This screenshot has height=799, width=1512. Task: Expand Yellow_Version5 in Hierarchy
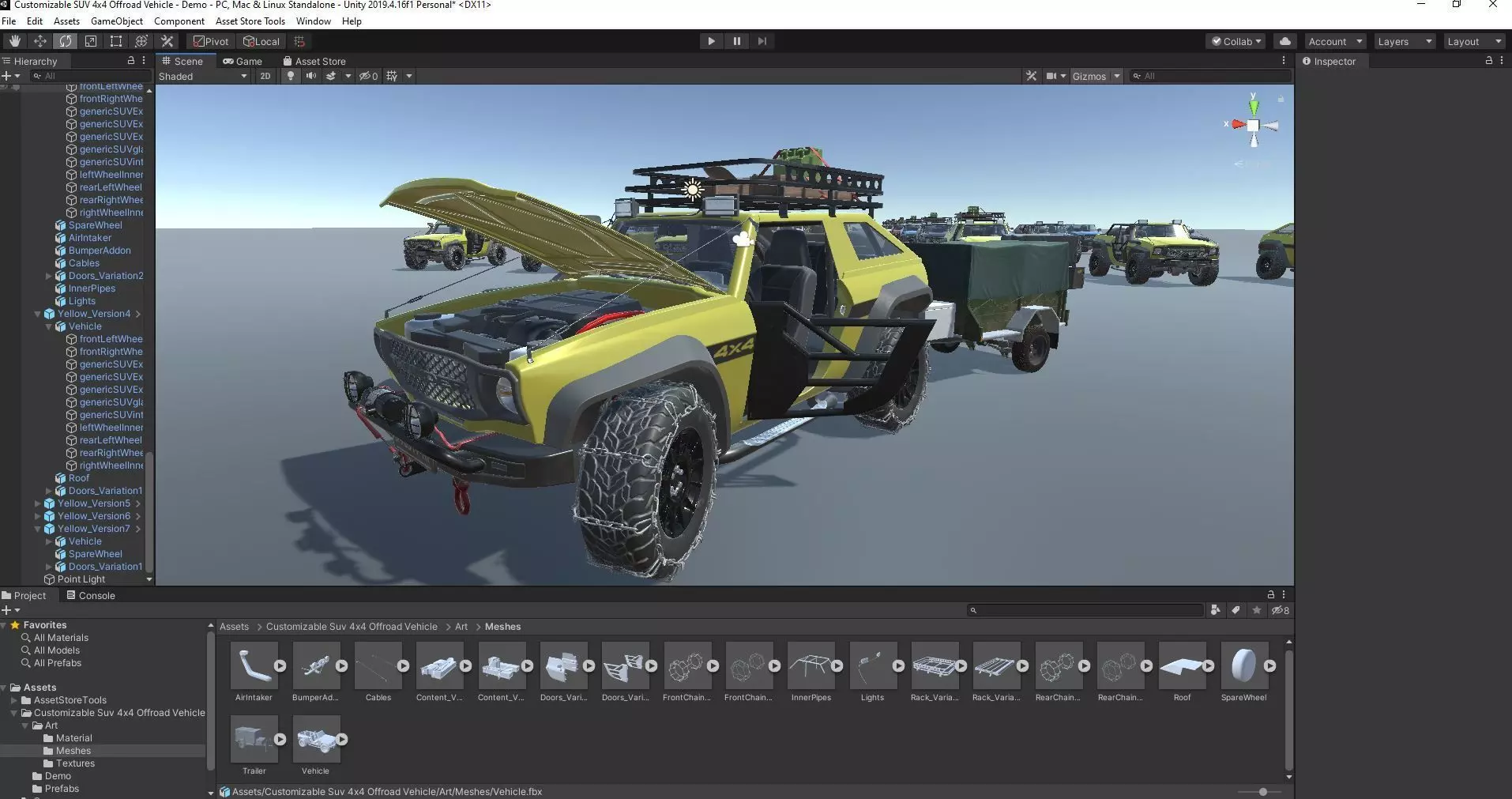(37, 503)
